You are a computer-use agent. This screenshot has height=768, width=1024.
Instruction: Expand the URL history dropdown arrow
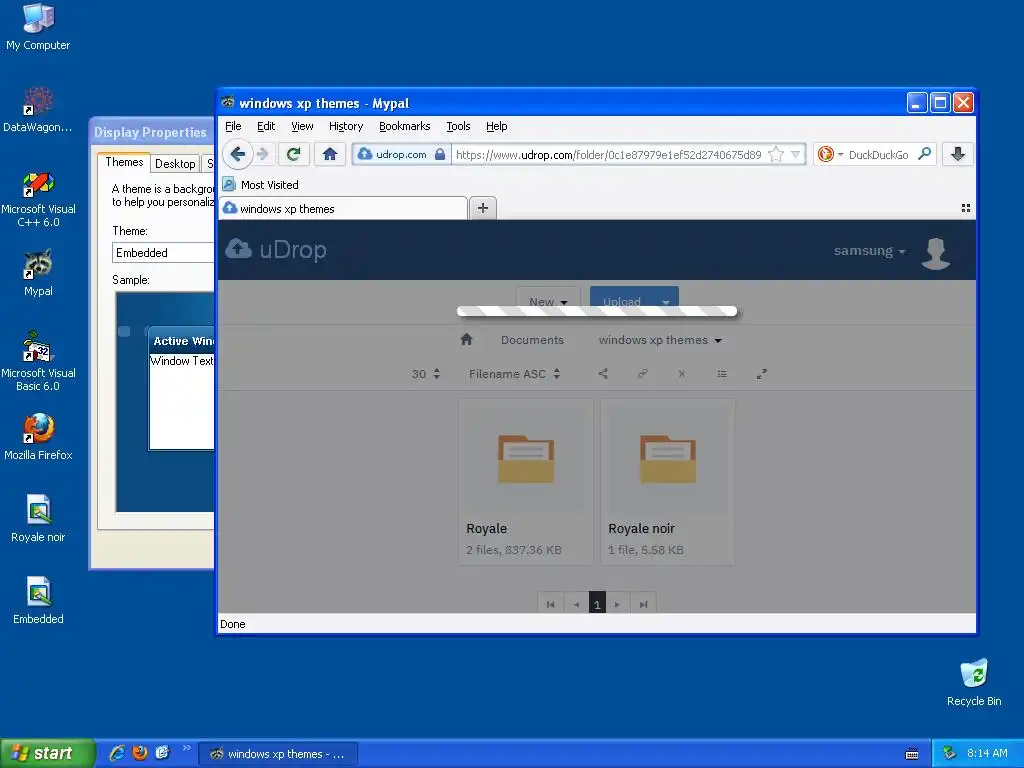[795, 155]
